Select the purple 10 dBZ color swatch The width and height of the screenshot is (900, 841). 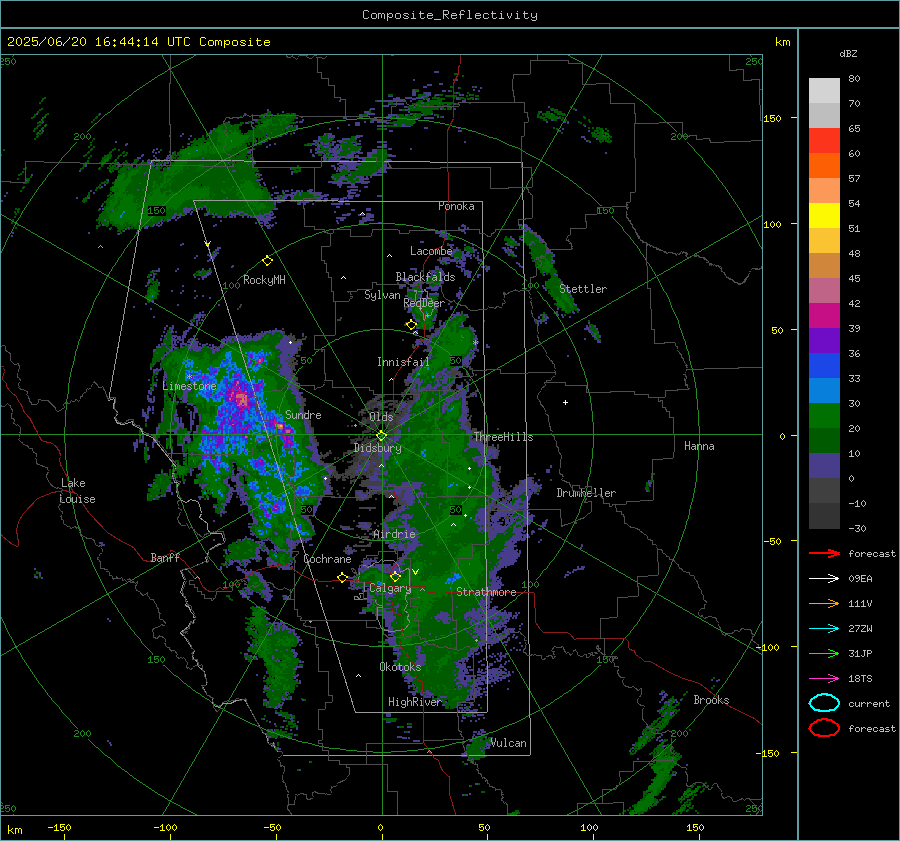click(x=824, y=465)
